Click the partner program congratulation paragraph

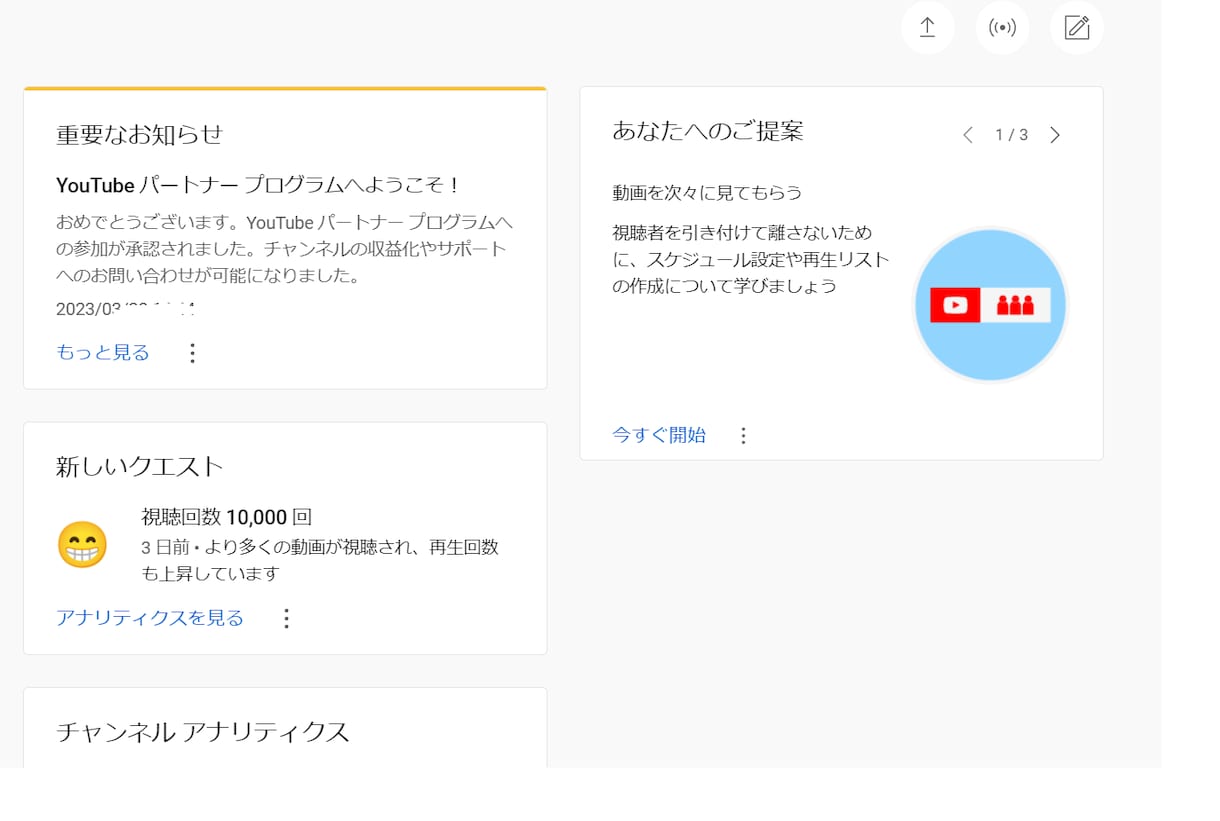coord(285,248)
